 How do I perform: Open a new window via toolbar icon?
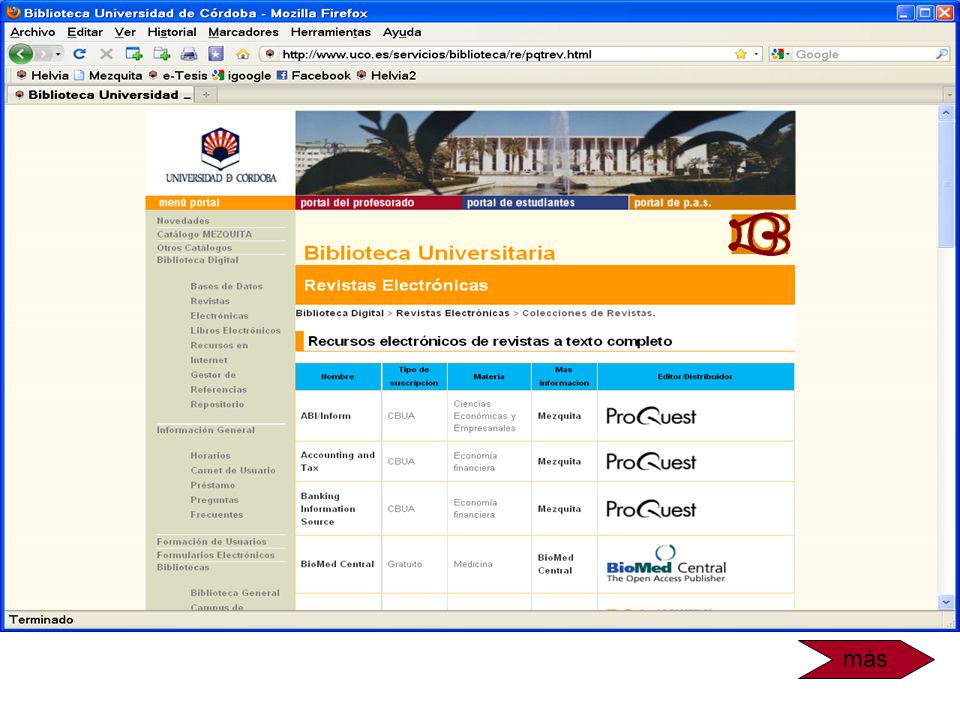[133, 54]
